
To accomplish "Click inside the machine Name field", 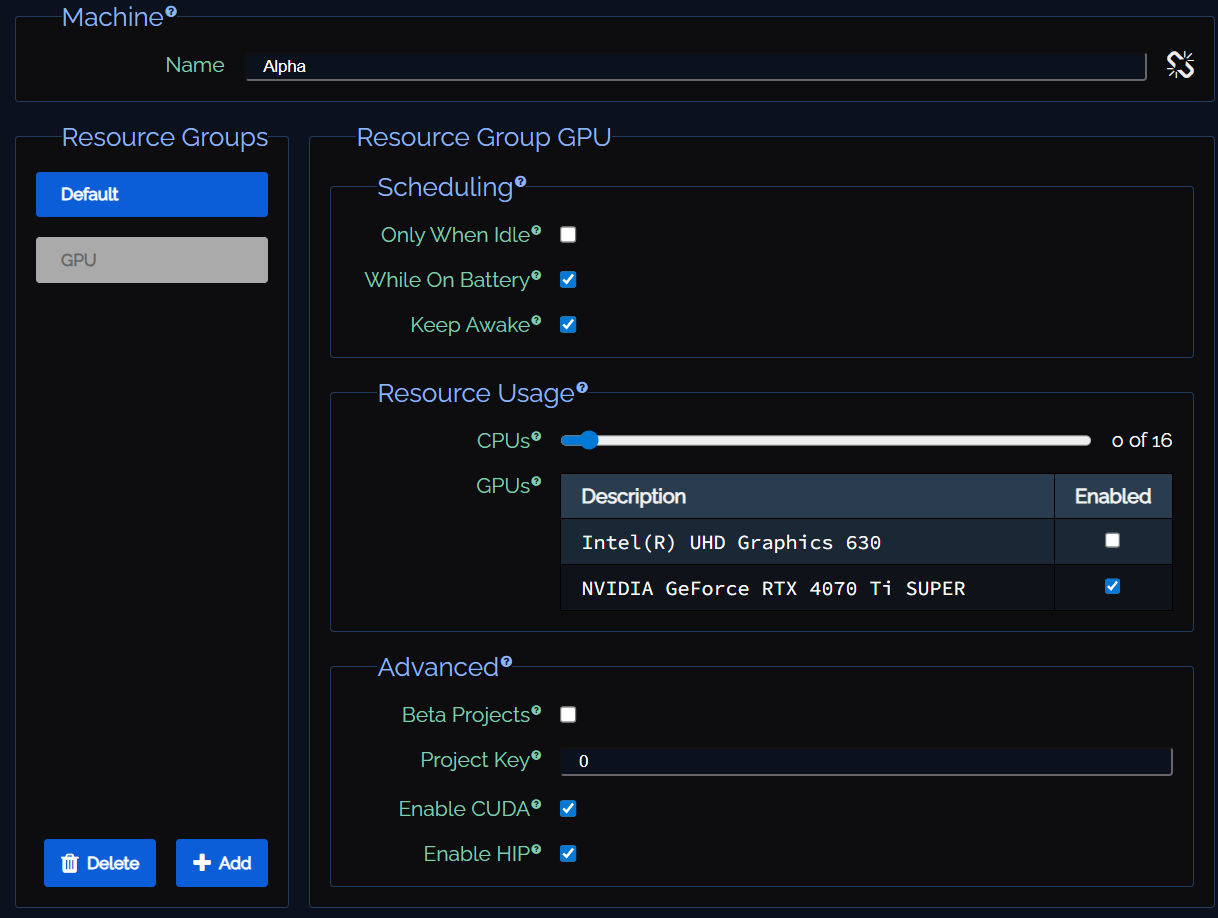I will (696, 67).
